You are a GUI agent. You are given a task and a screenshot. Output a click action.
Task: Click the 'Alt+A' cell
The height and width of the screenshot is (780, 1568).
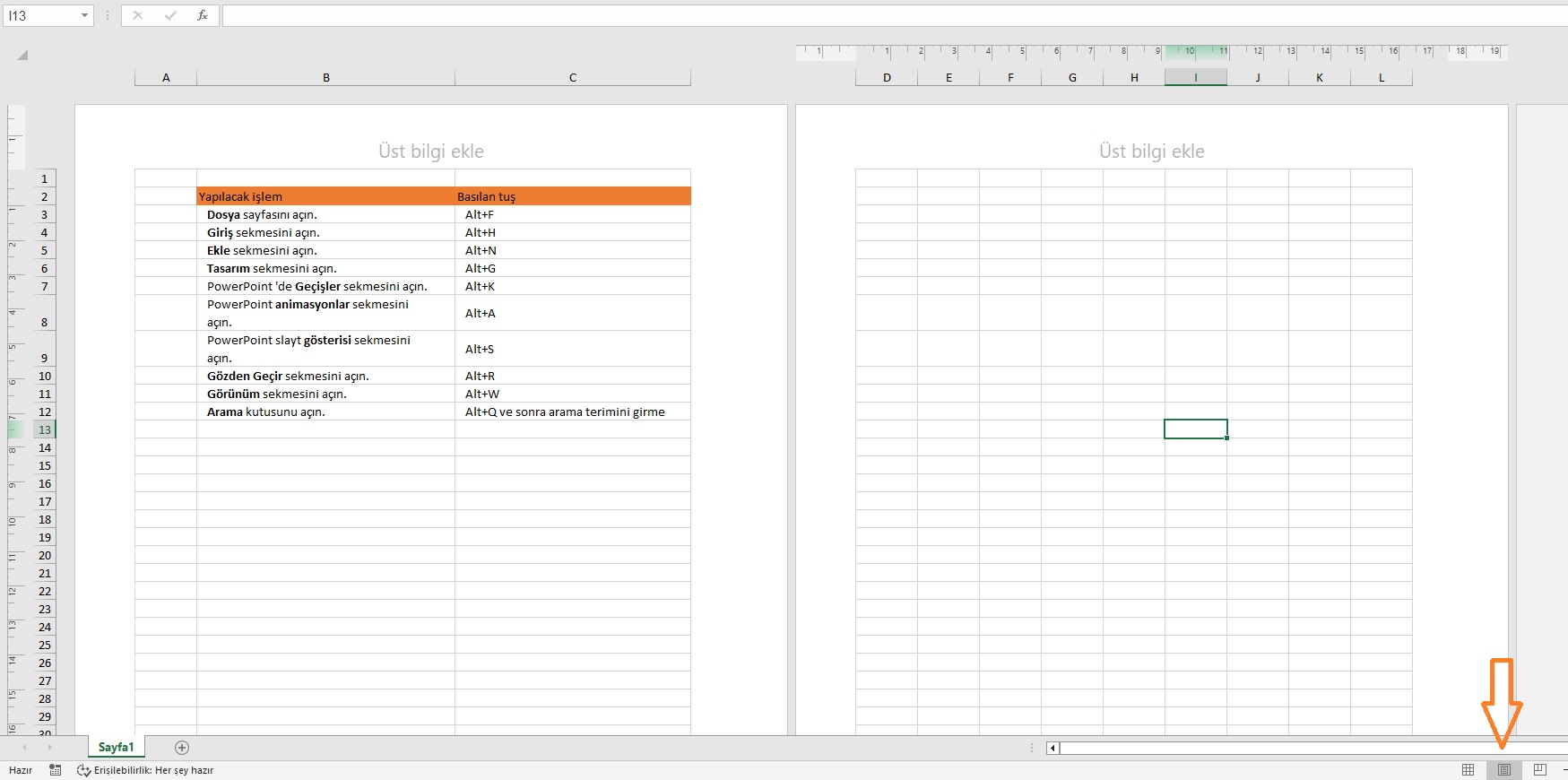click(x=573, y=313)
